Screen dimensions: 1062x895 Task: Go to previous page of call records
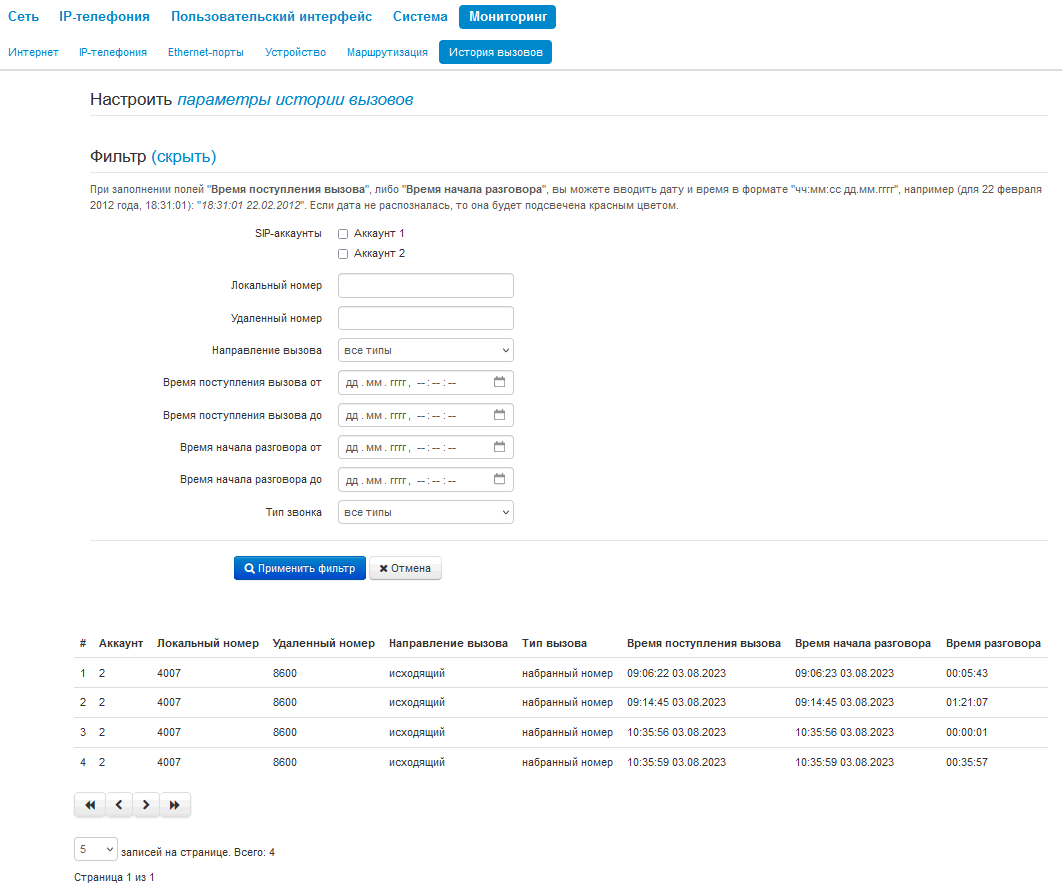pos(119,805)
